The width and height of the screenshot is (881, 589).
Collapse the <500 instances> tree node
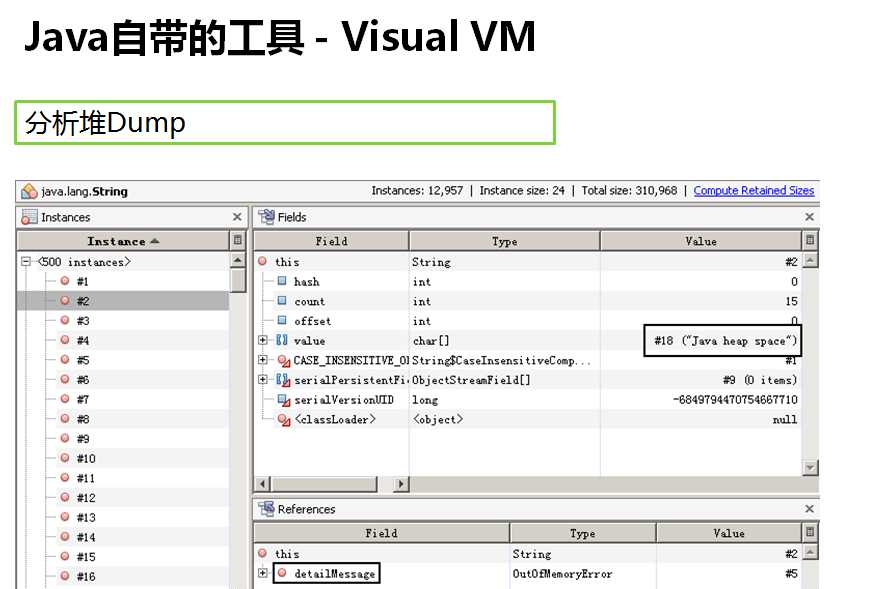tap(26, 261)
